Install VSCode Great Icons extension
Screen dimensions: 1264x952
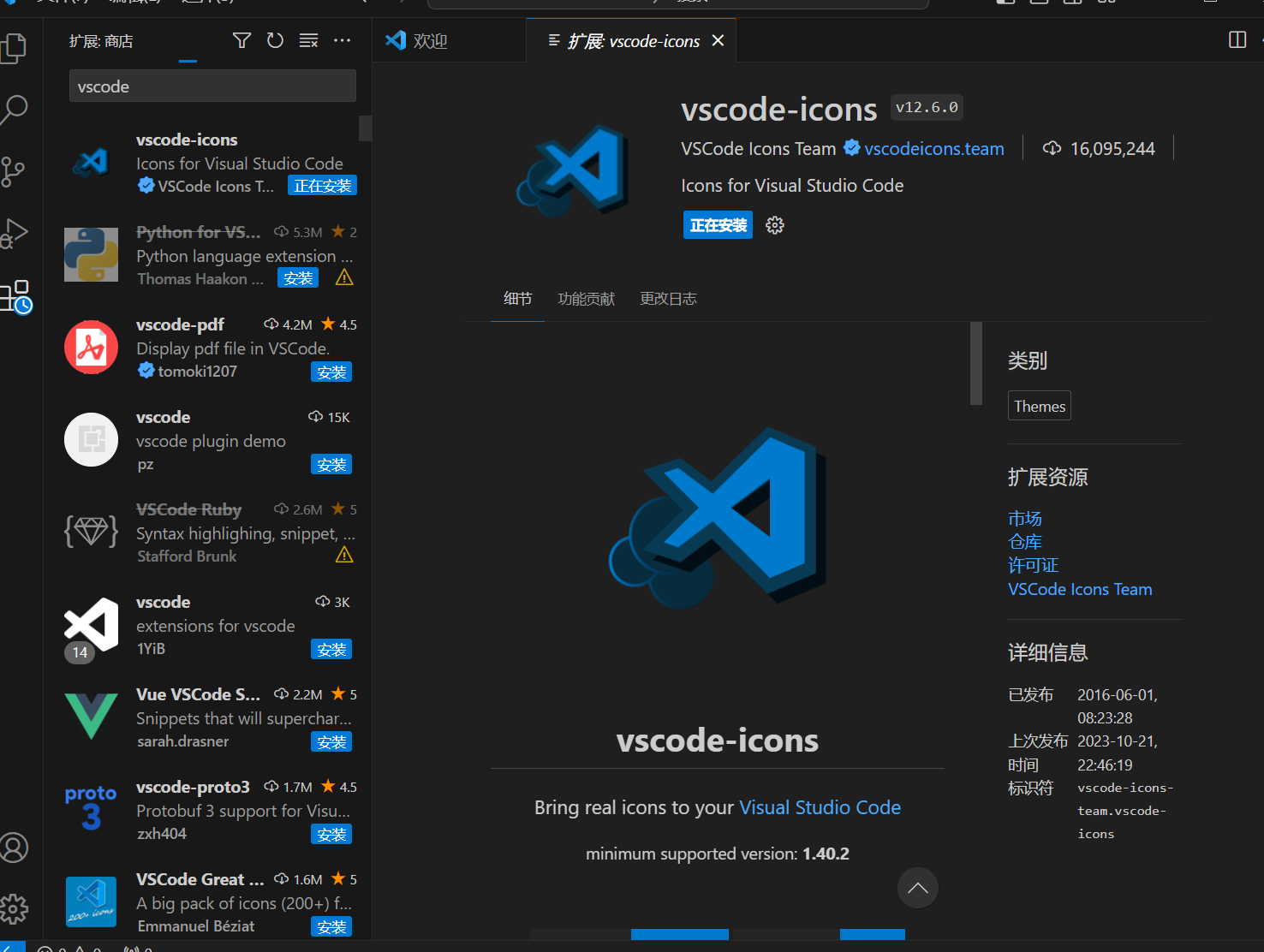(x=331, y=926)
